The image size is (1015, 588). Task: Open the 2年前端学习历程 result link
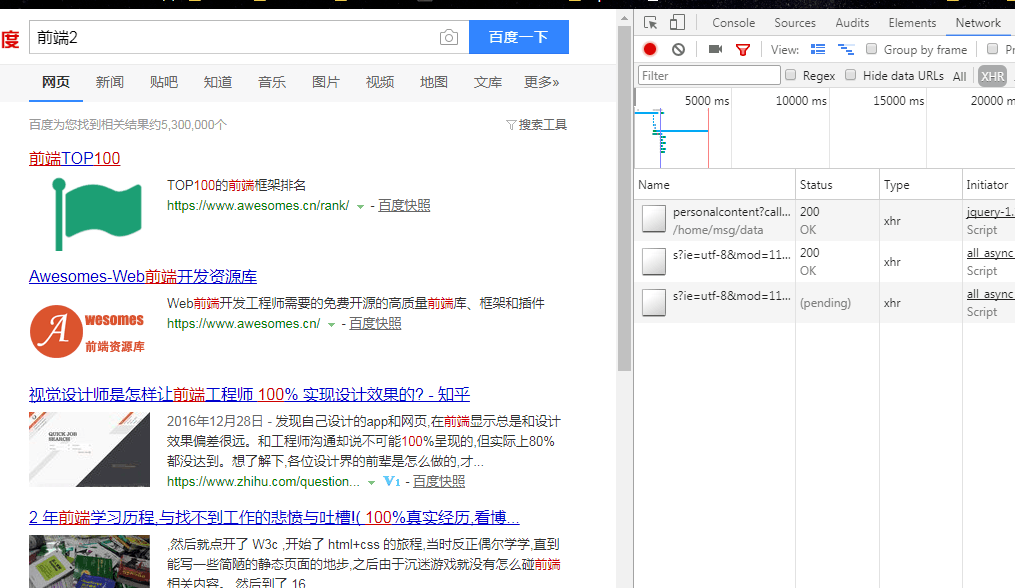274,517
